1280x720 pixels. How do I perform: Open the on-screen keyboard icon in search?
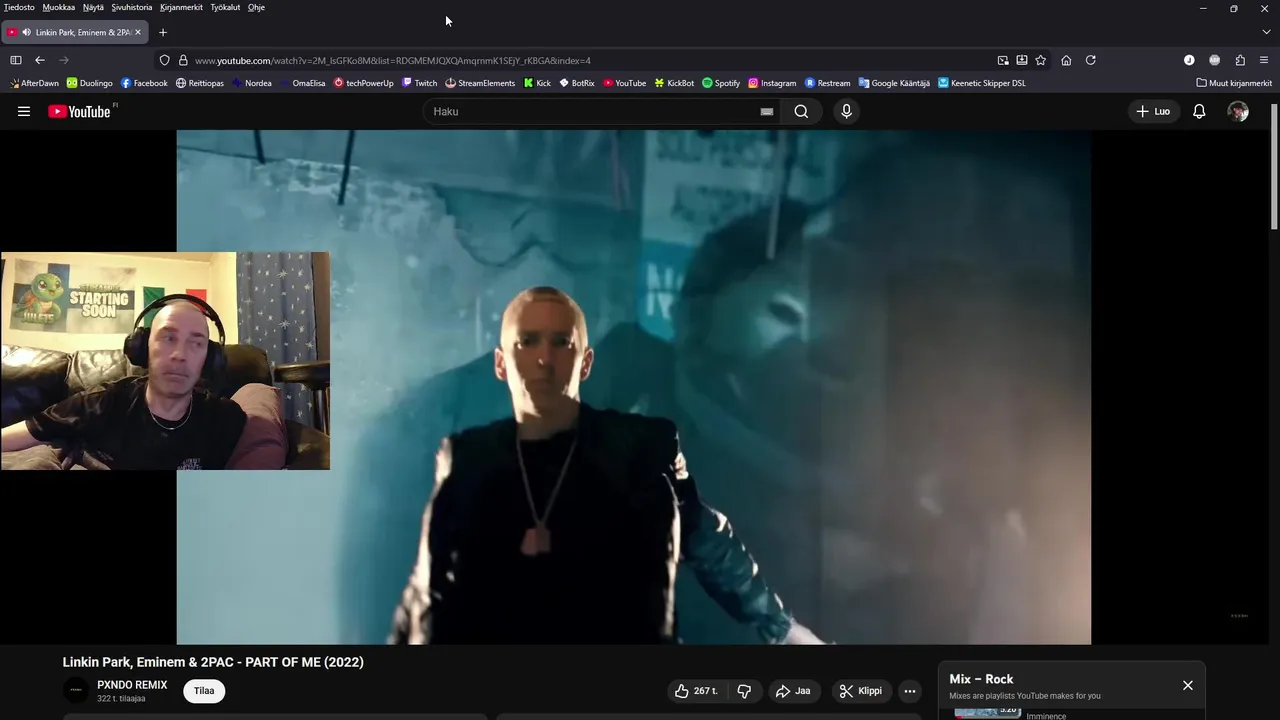tap(767, 112)
